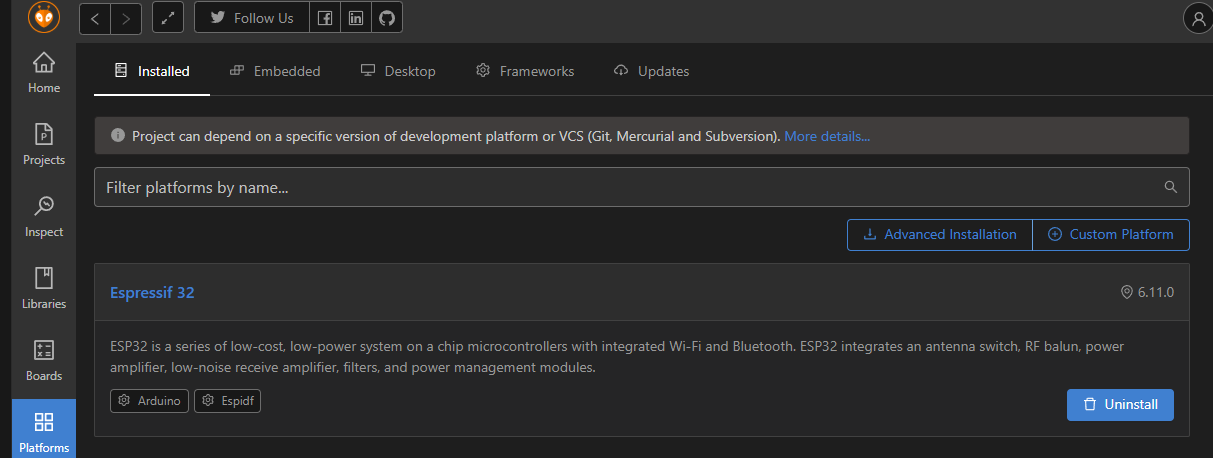Viewport: 1213px width, 458px height.
Task: Open the LinkedIn link icon
Action: tap(355, 18)
